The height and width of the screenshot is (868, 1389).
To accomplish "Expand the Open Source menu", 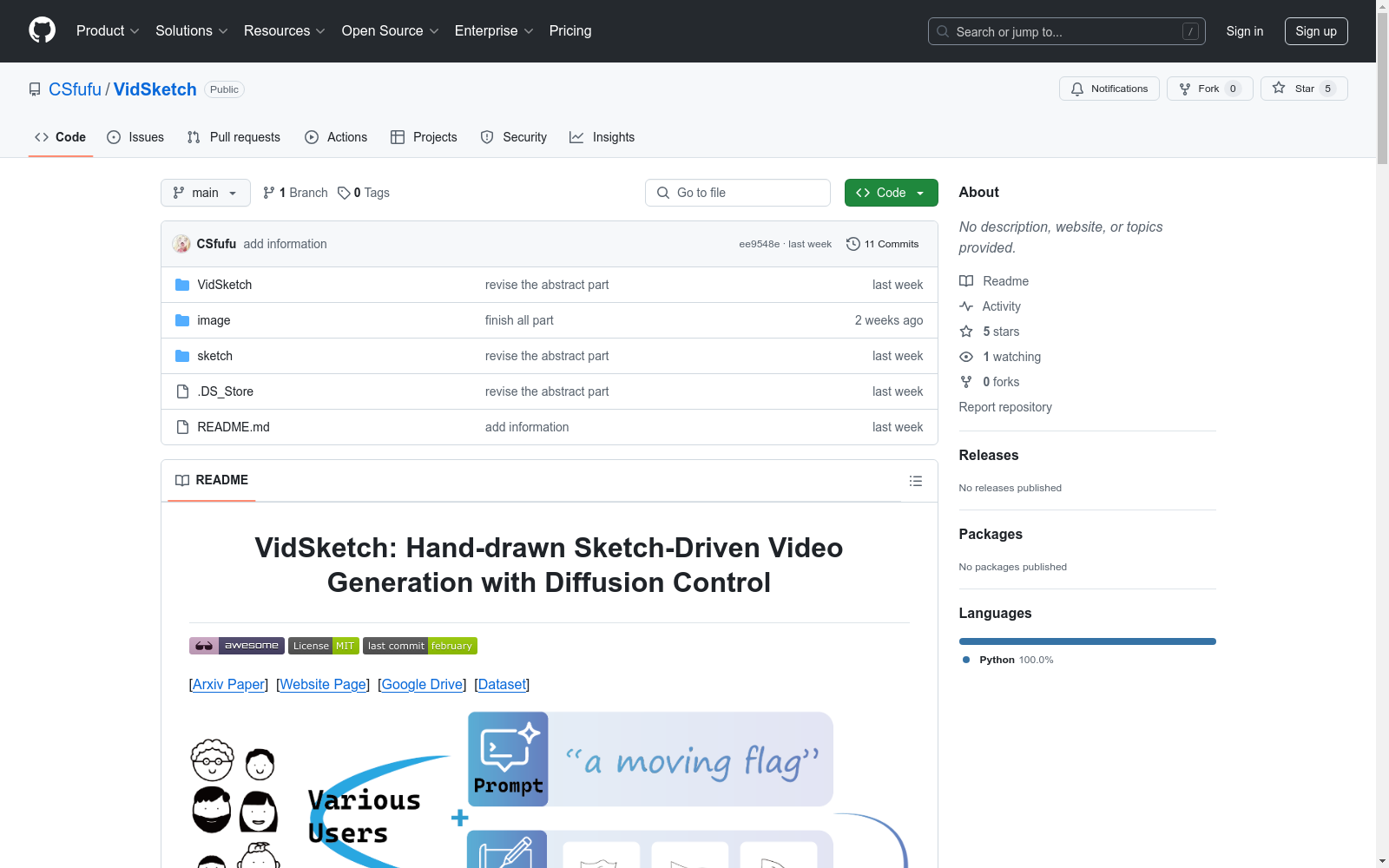I will 391,31.
